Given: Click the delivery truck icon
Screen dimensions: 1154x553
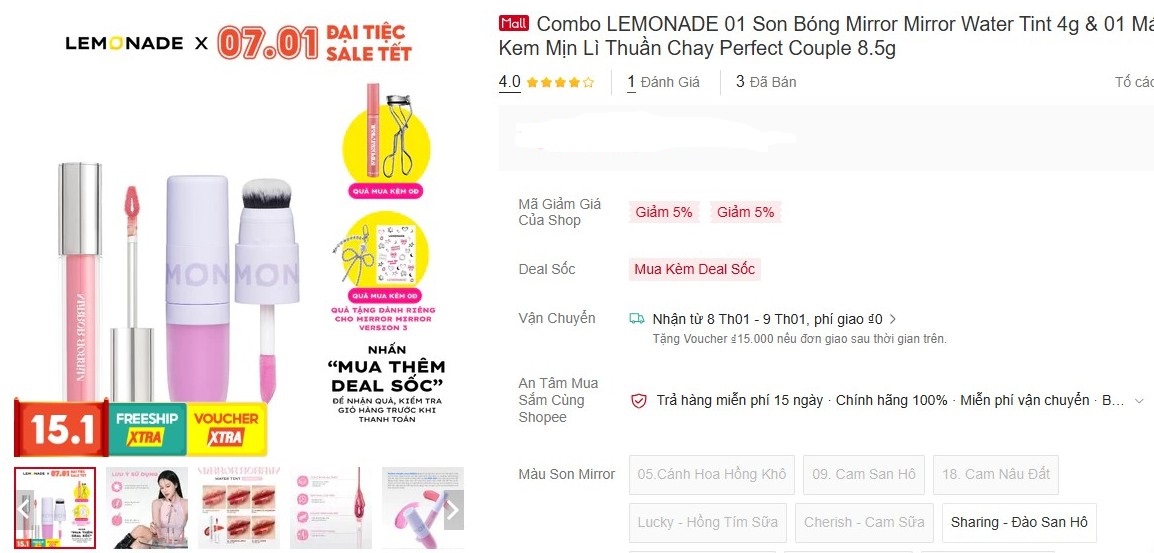Looking at the screenshot, I should [636, 319].
